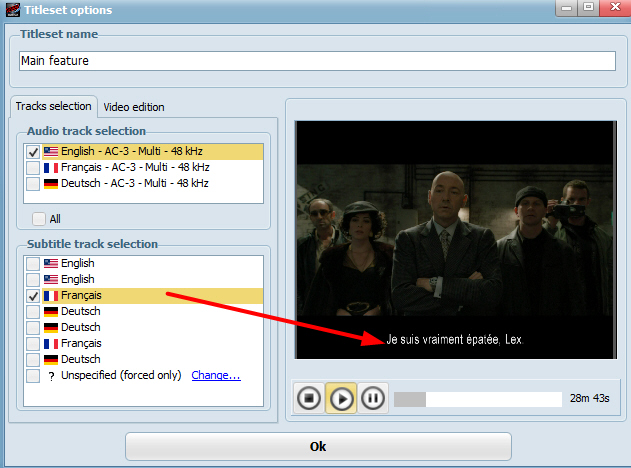Close the Titleset options window
This screenshot has width=631, height=468.
(x=615, y=8)
